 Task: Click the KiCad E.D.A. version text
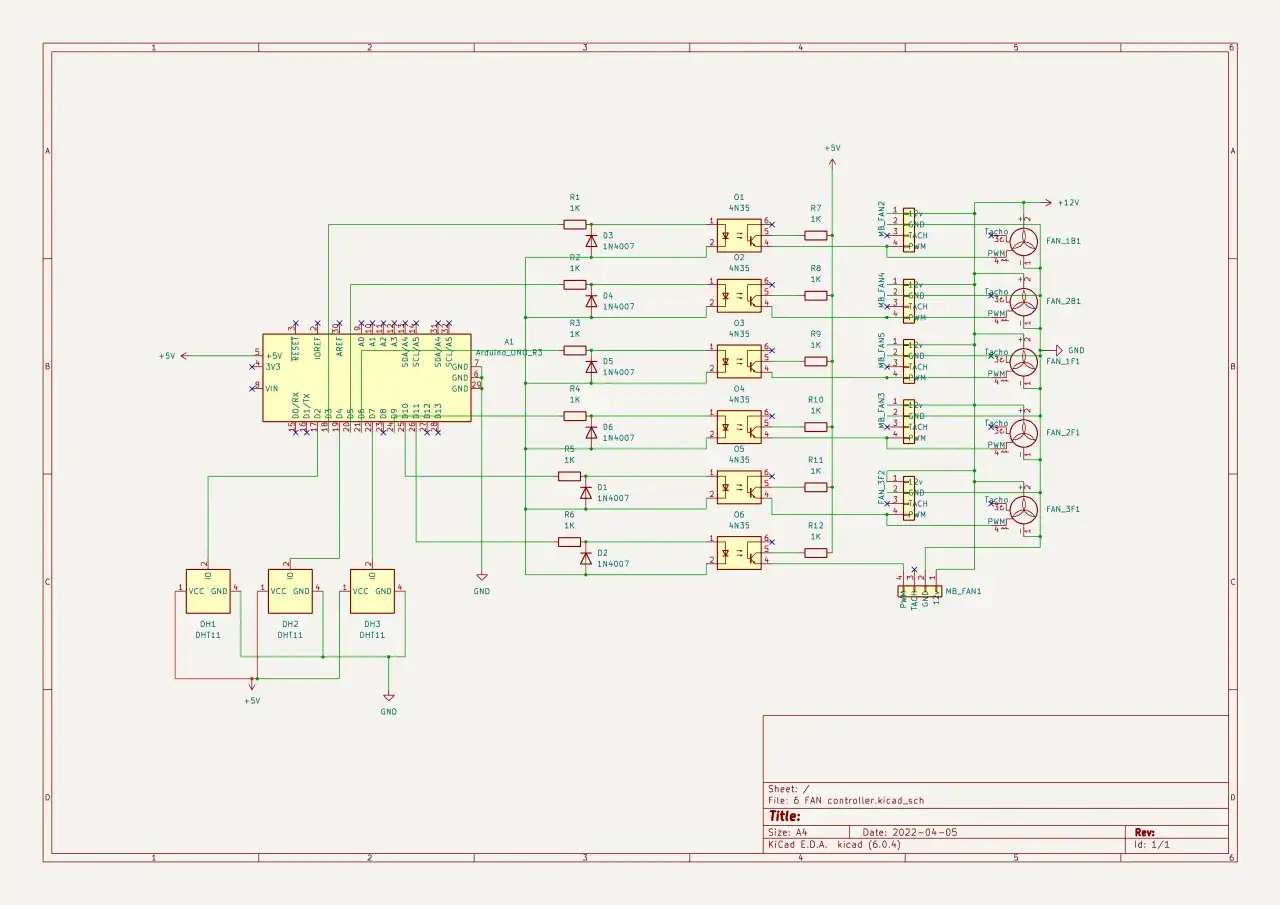coord(833,844)
